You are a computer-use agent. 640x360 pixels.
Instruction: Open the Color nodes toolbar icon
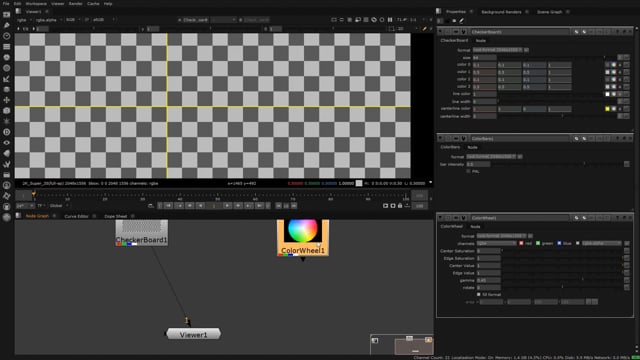click(x=7, y=57)
